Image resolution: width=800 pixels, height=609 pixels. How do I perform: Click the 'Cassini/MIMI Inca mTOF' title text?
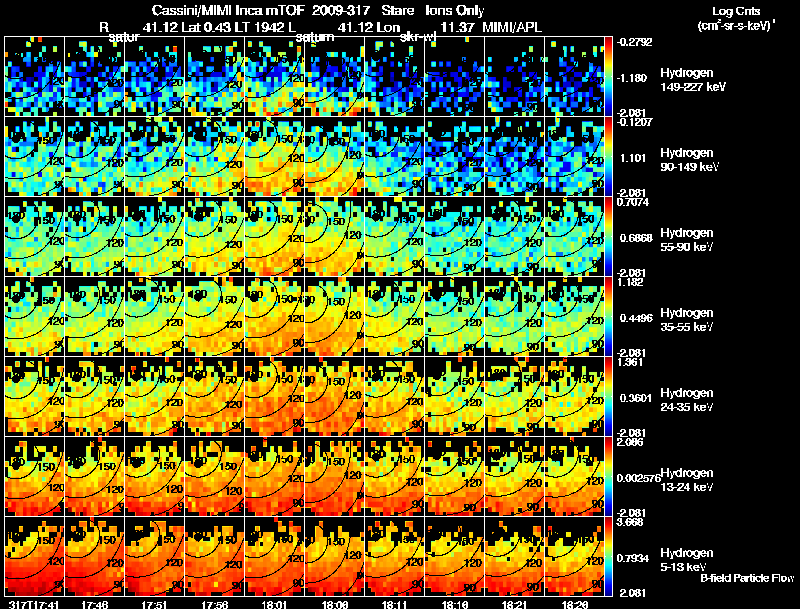[x=228, y=10]
